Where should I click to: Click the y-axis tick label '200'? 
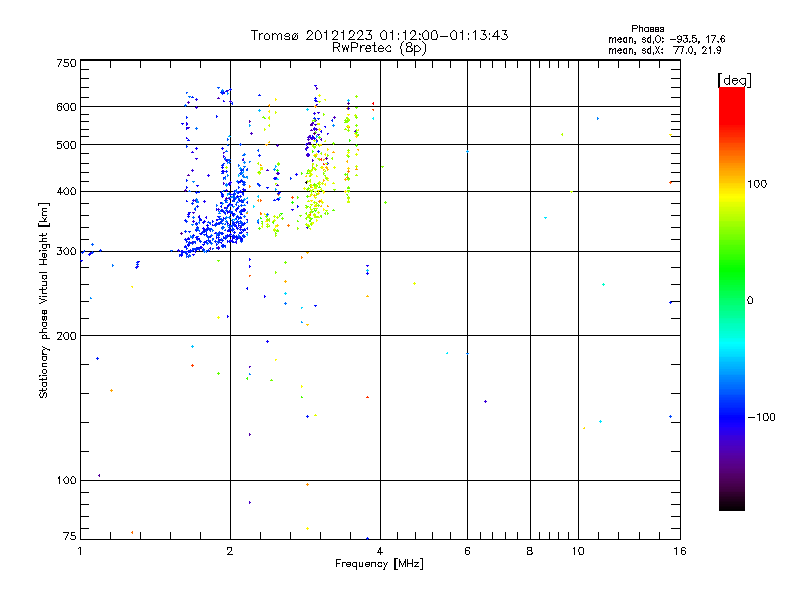click(66, 336)
